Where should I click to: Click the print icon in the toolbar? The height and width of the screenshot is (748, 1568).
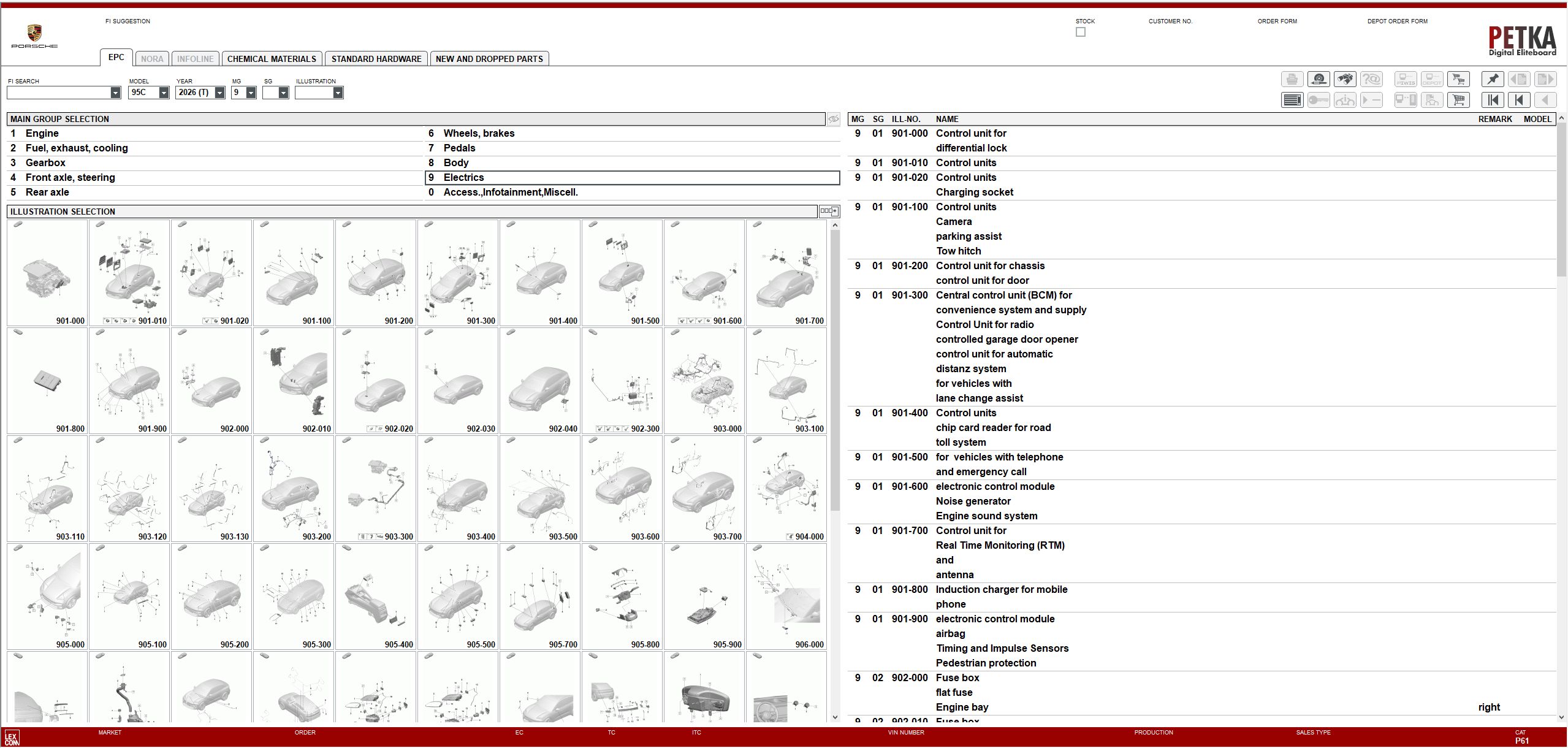(x=1292, y=79)
